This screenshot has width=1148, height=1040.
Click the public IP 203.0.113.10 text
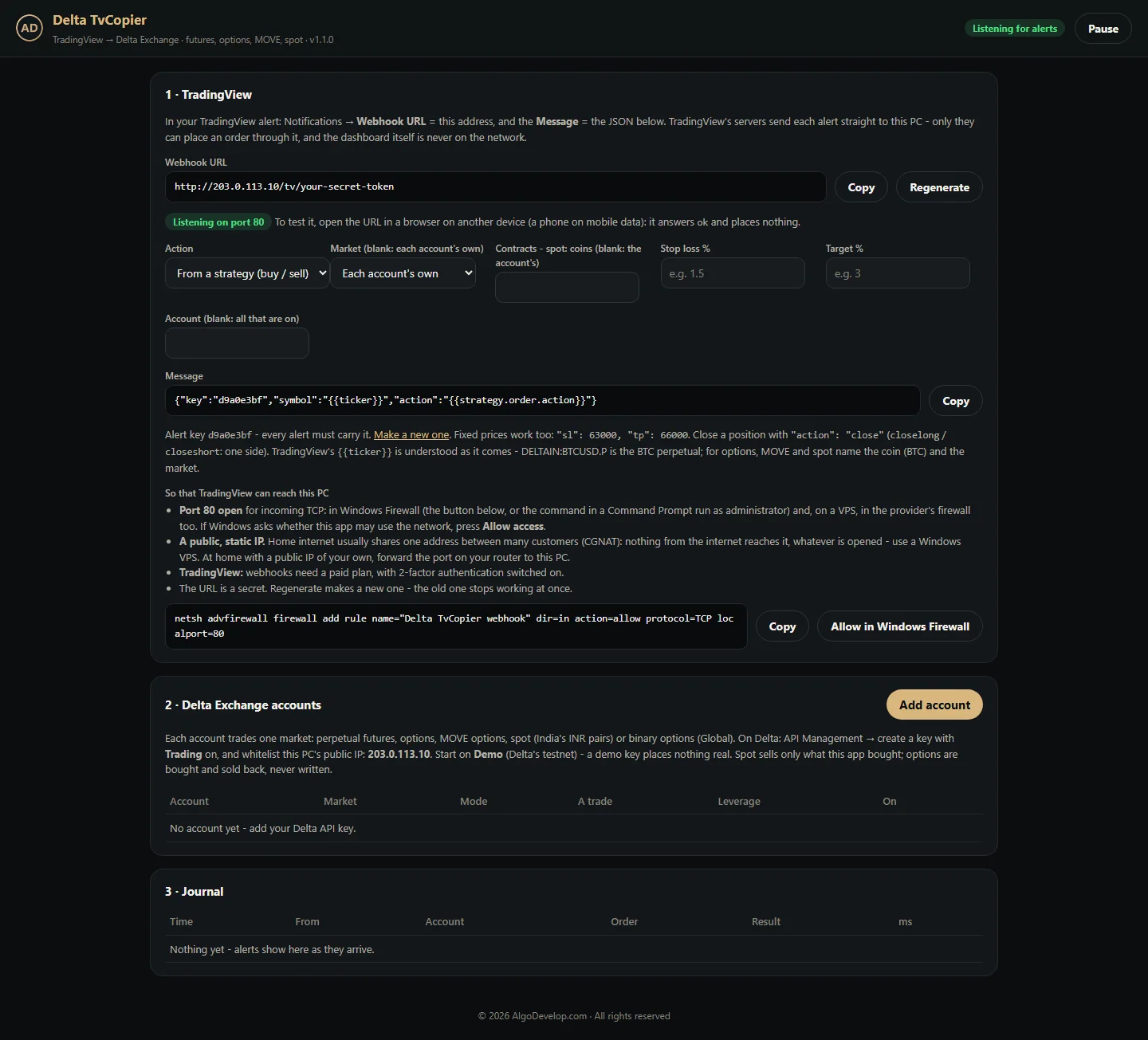tap(399, 754)
